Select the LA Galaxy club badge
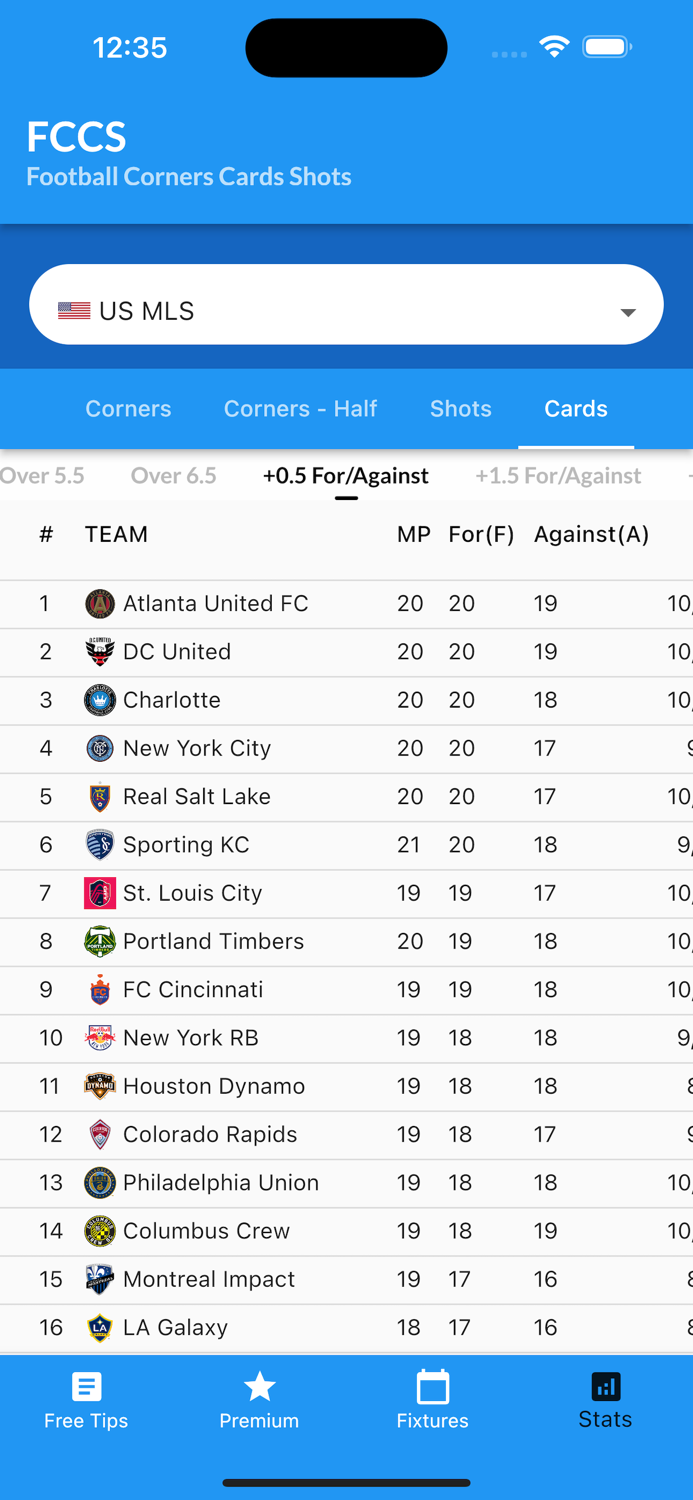 click(x=100, y=1327)
